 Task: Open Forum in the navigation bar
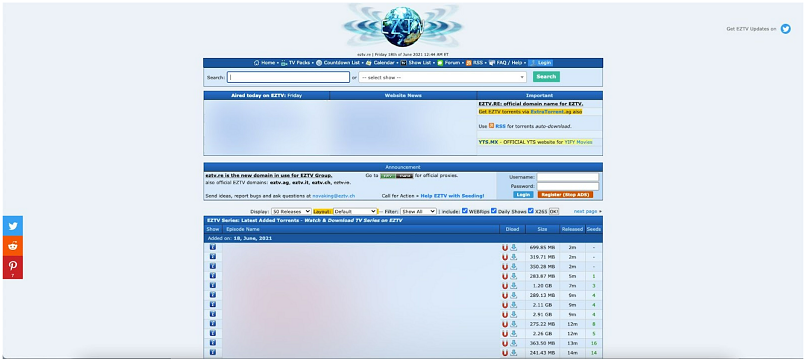click(x=449, y=63)
